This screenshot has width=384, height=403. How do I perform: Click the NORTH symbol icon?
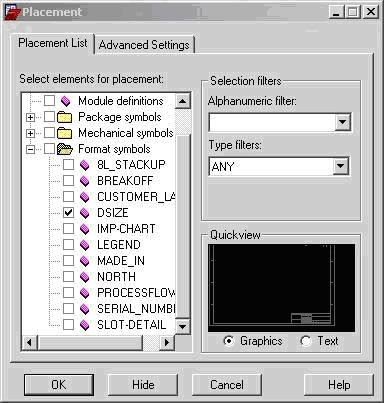click(85, 277)
